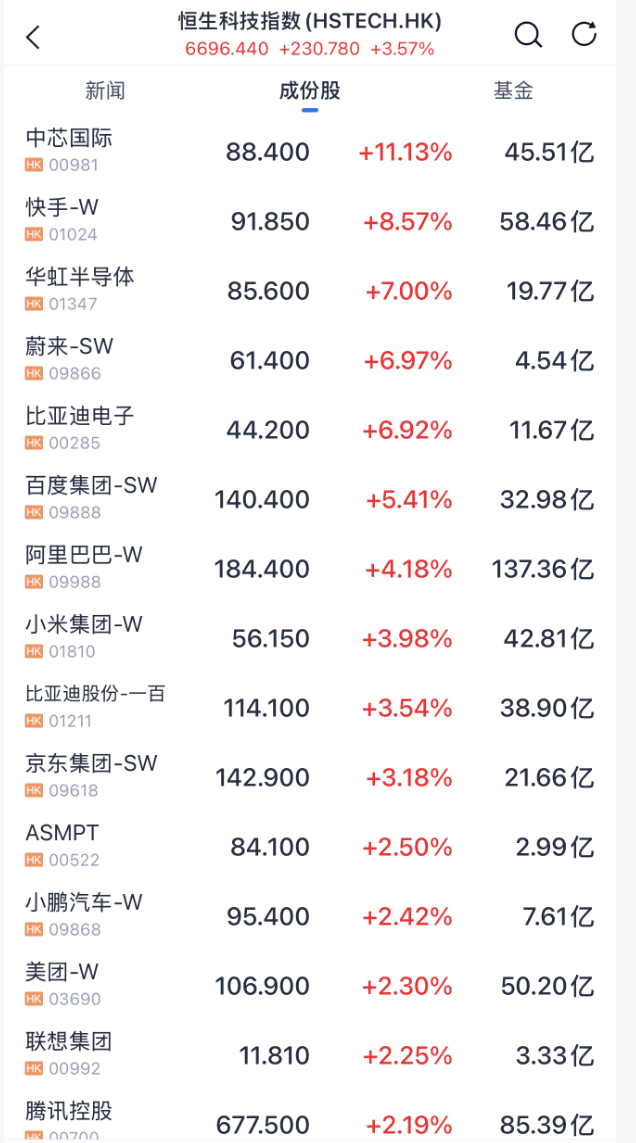Click the HK badge beside 00992
The height and width of the screenshot is (1143, 636).
coord(34,1068)
